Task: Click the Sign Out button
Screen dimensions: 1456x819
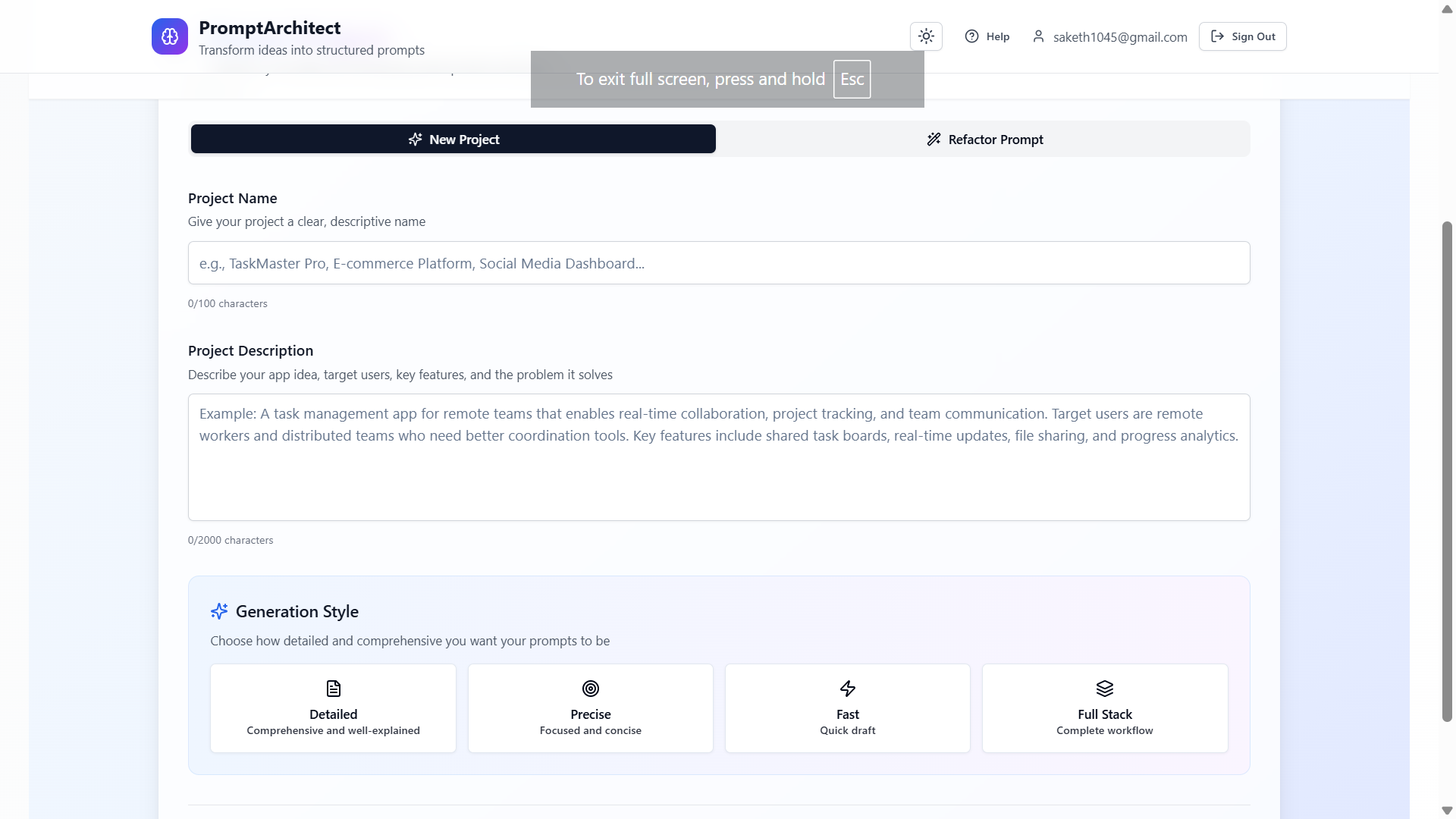Action: pyautogui.click(x=1242, y=36)
